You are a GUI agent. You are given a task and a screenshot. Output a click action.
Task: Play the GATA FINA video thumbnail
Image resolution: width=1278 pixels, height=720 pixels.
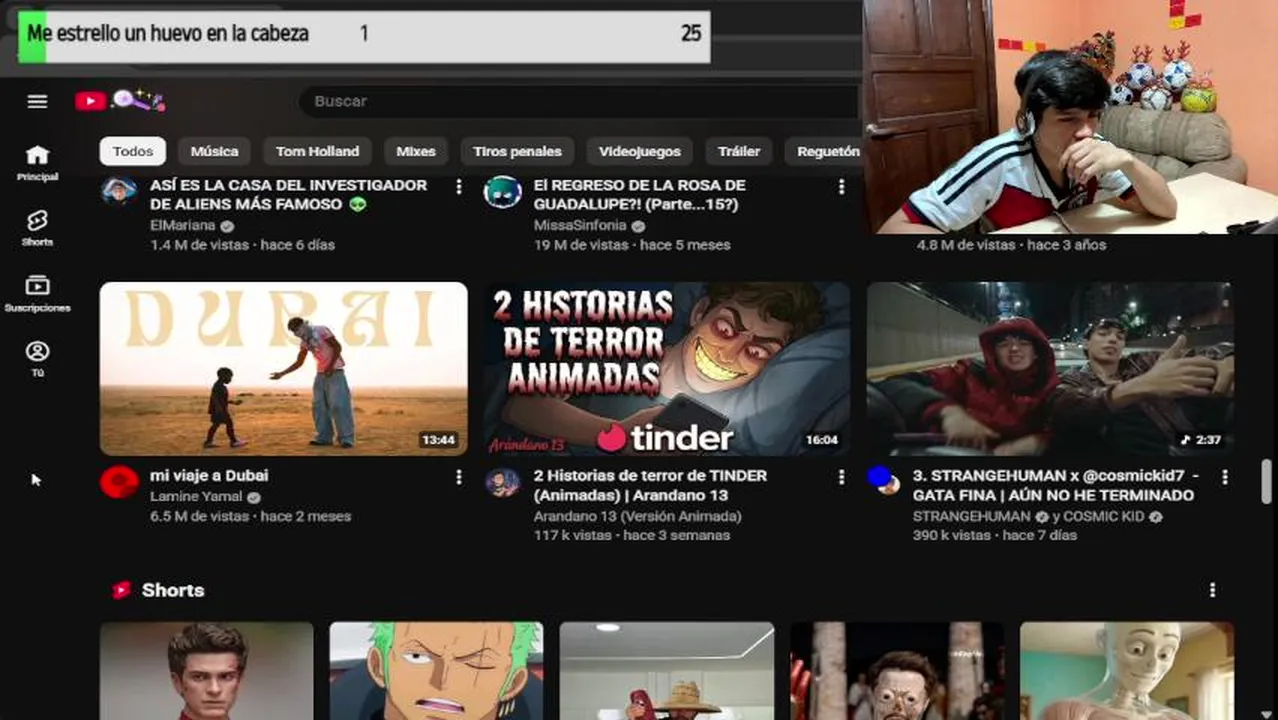pos(1050,369)
